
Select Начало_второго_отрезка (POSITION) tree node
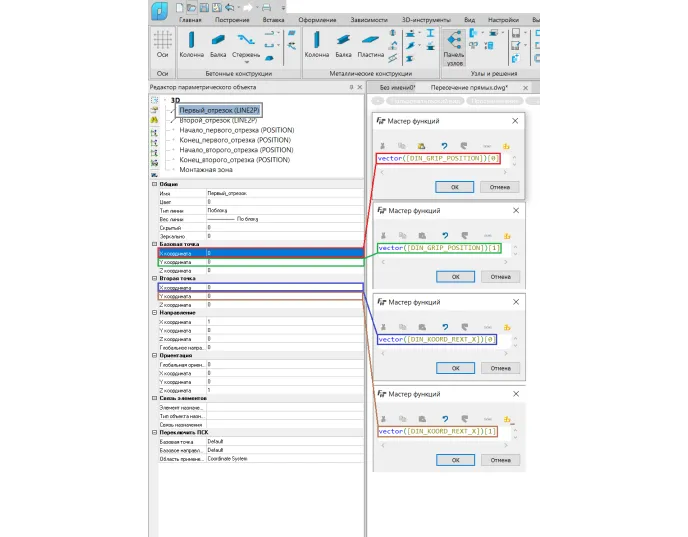236,150
